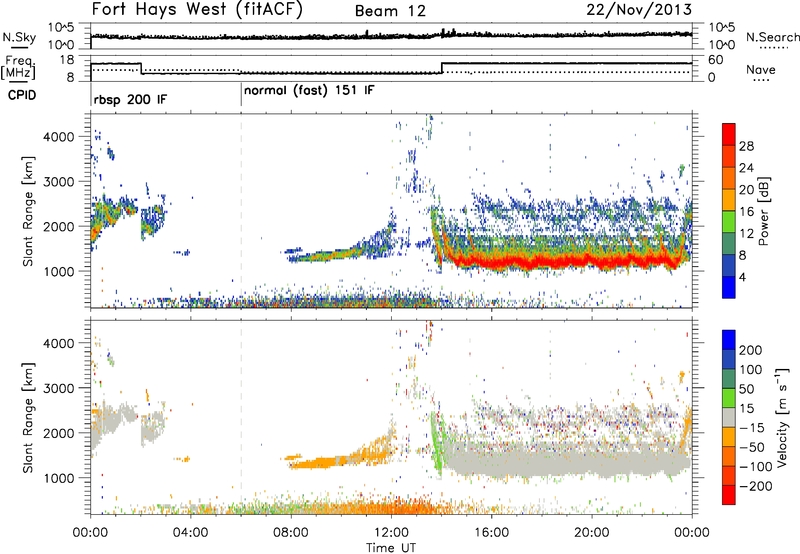
Task: Click the '50' tick on Velocity colorbar
Action: pos(746,389)
